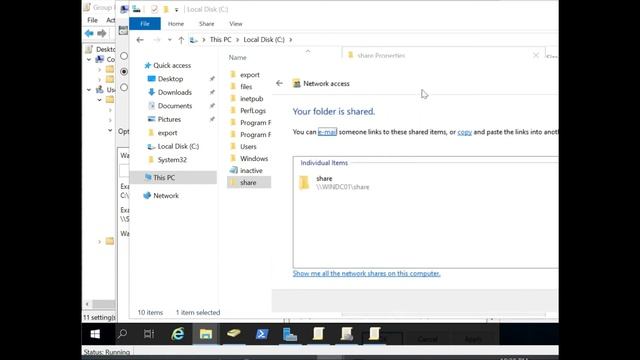The height and width of the screenshot is (360, 640).
Task: Open PowerShell from taskbar
Action: tap(262, 334)
